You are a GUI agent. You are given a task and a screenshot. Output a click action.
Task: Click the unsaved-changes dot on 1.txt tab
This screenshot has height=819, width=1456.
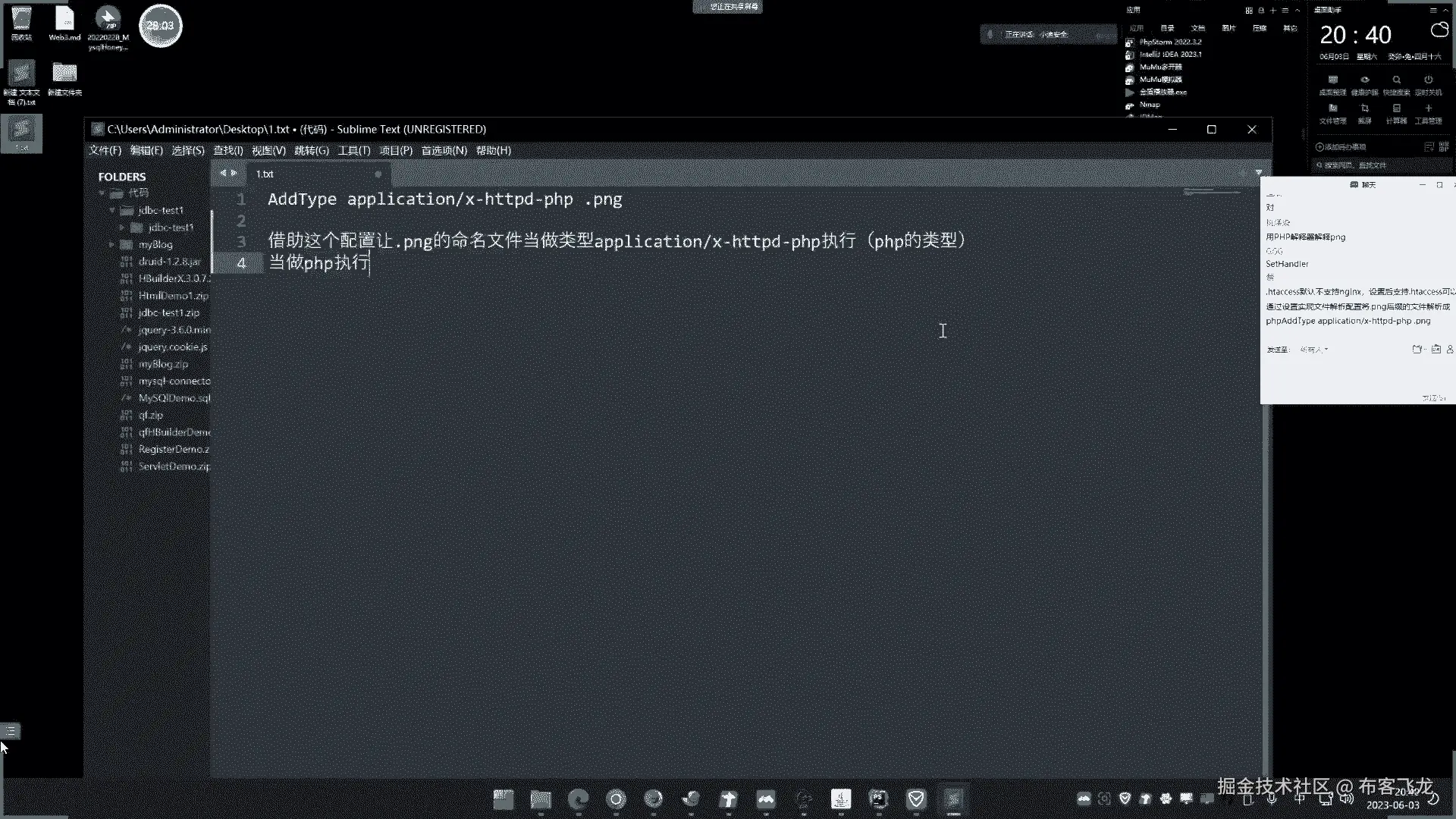pyautogui.click(x=378, y=174)
